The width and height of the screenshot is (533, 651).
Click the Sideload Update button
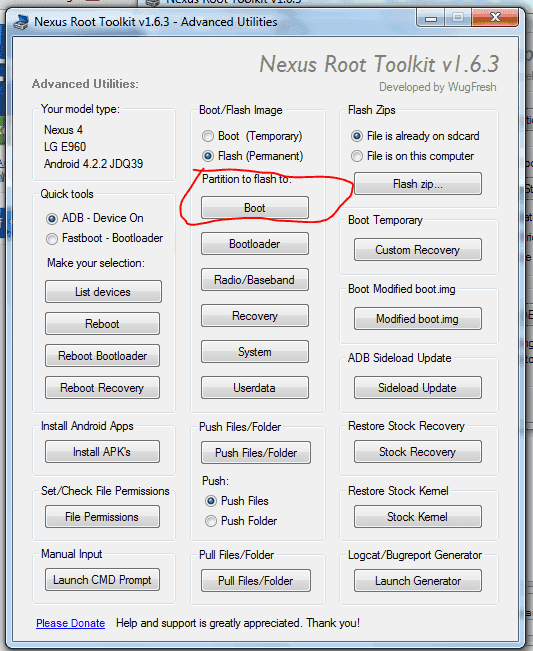click(418, 388)
